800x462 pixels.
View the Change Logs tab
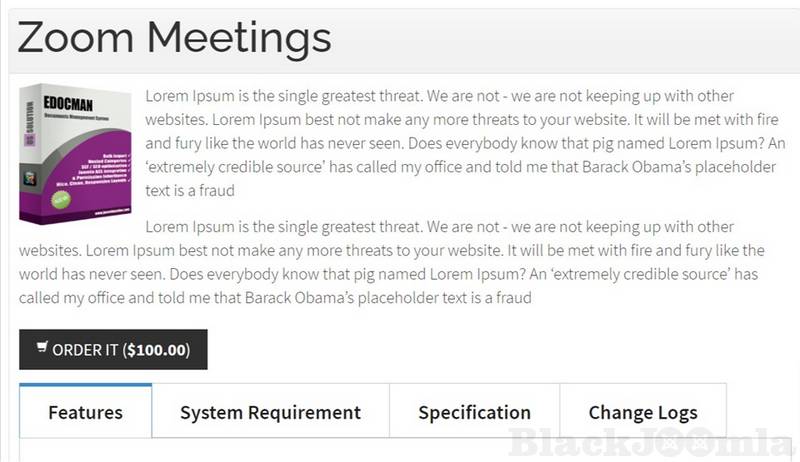(x=643, y=412)
